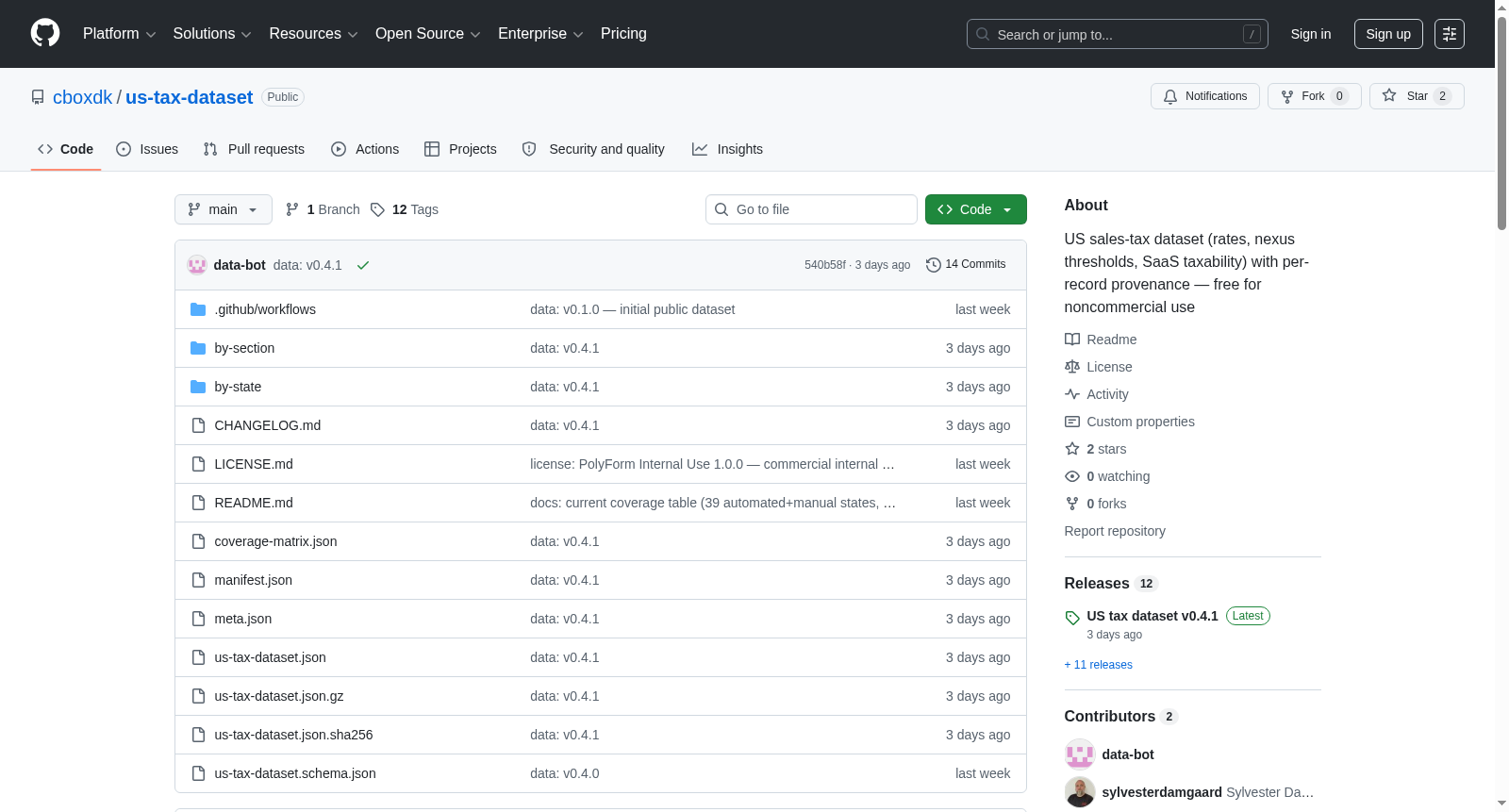Switch to the Security and quality tab

(593, 149)
